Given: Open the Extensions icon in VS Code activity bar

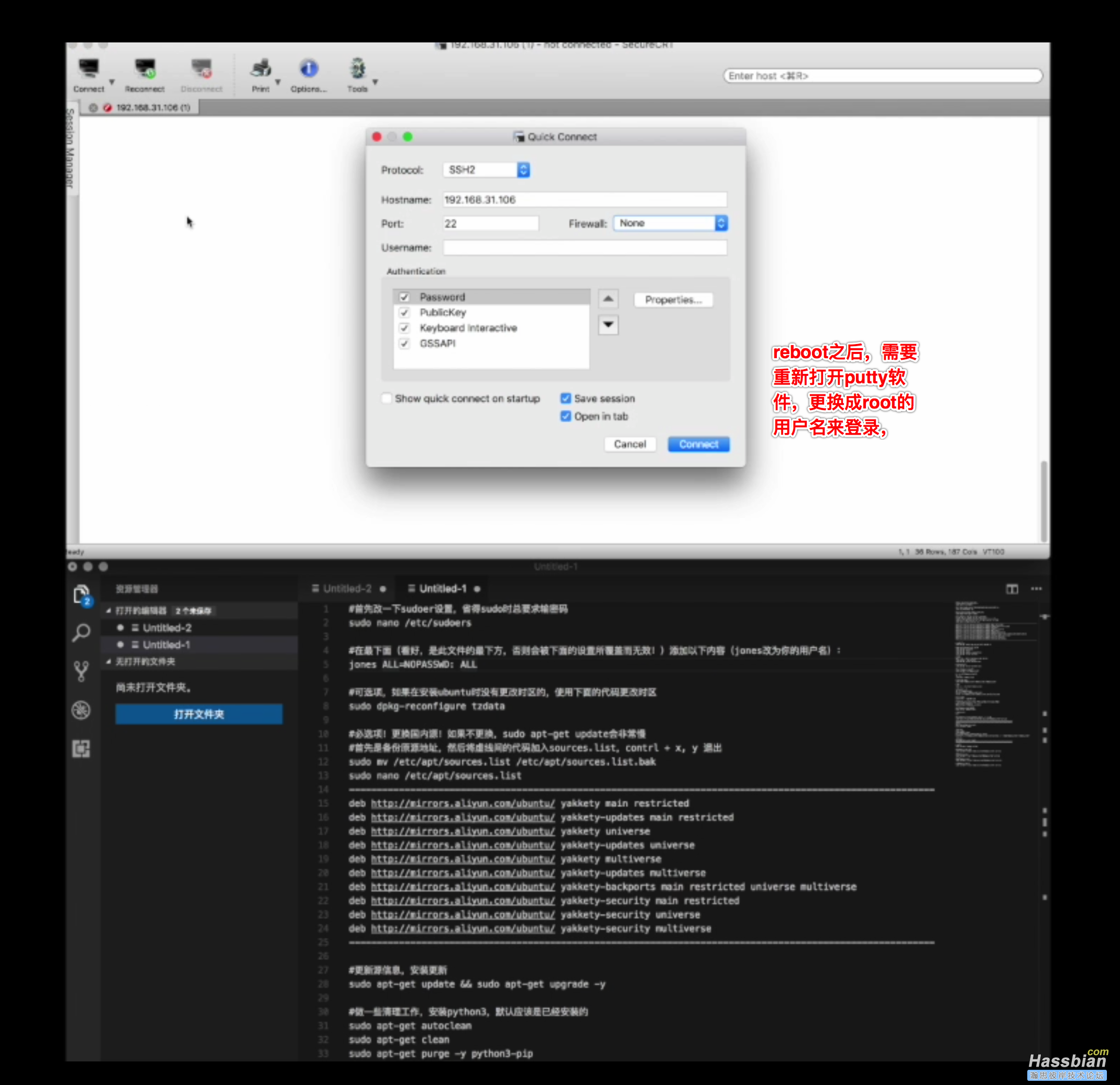Looking at the screenshot, I should (x=82, y=748).
